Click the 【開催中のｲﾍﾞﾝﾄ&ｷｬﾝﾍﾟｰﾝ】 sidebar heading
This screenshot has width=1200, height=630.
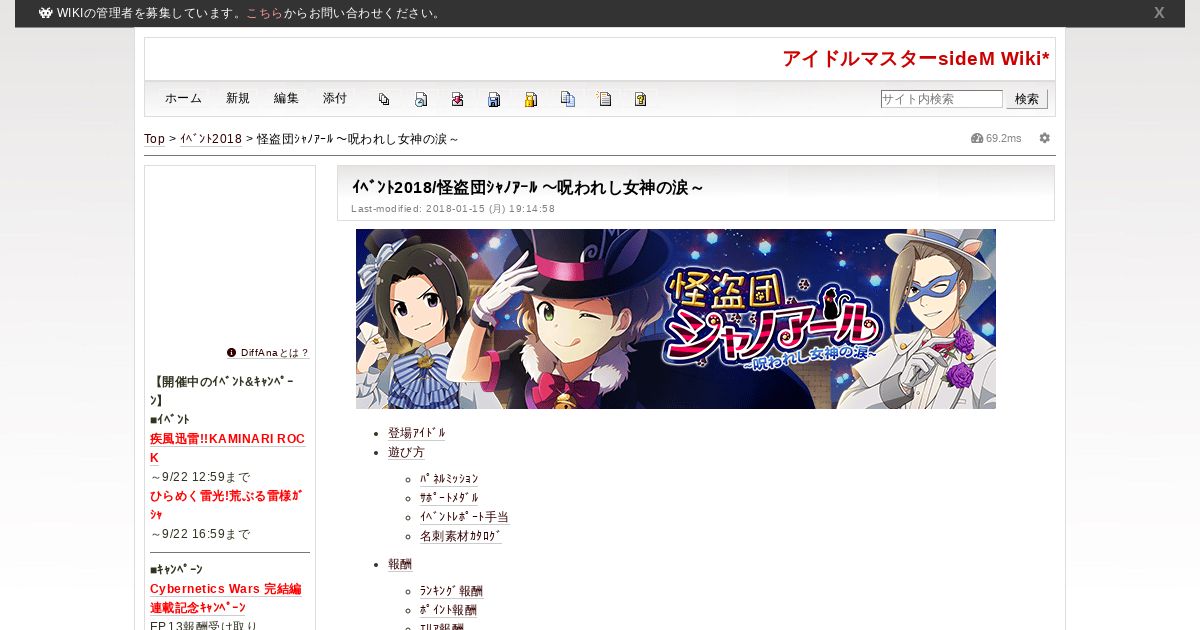click(x=221, y=390)
